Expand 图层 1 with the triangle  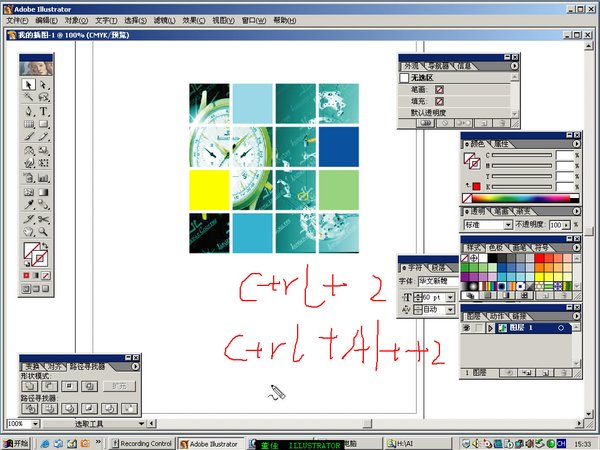490,328
